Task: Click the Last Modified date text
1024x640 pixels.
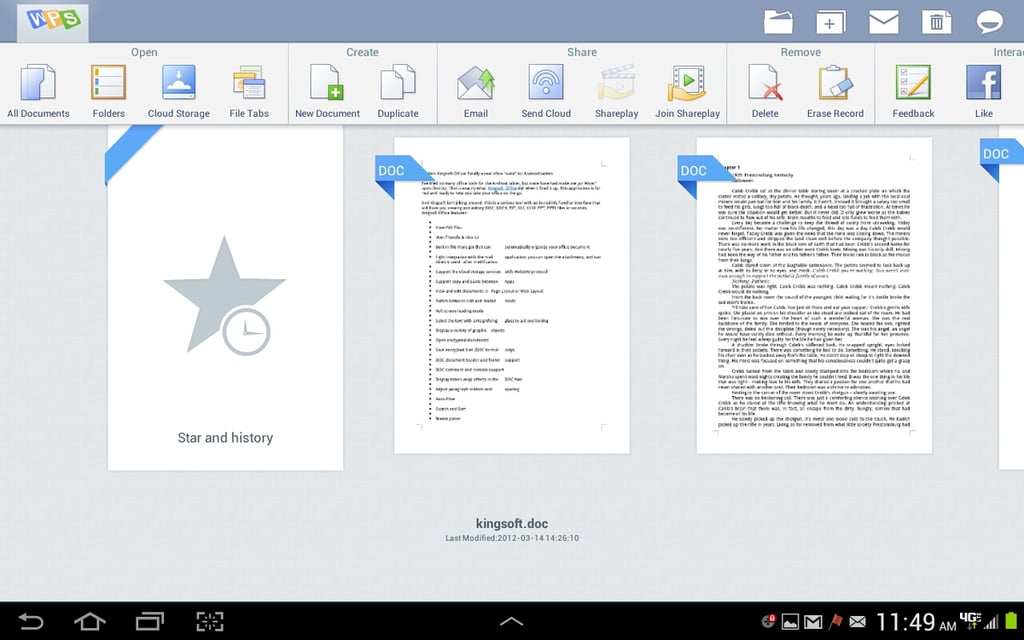Action: [x=511, y=538]
